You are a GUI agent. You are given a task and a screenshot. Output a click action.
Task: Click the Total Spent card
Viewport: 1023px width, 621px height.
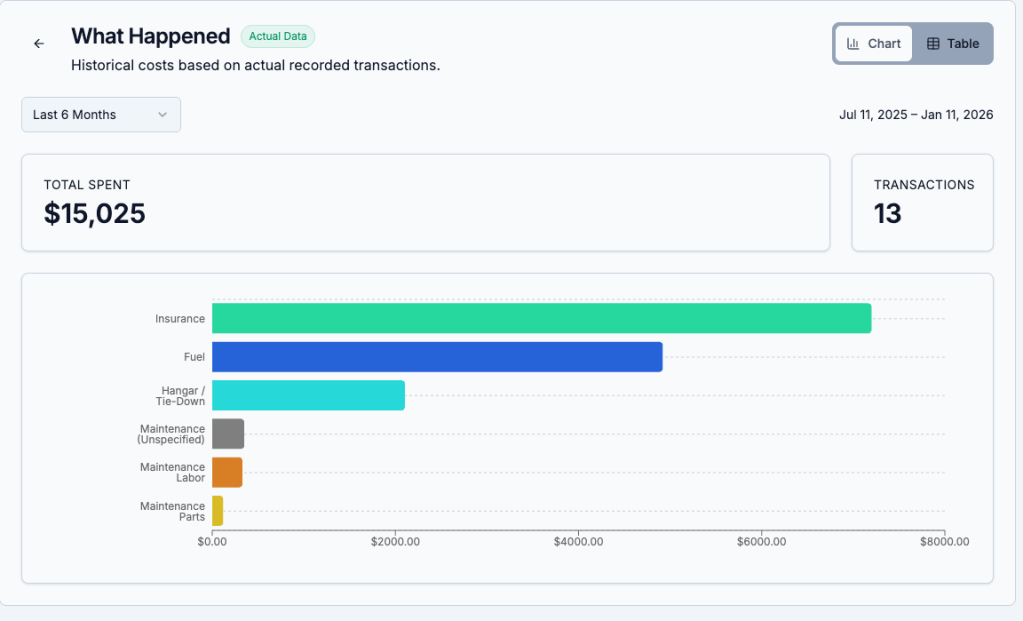[x=425, y=202]
